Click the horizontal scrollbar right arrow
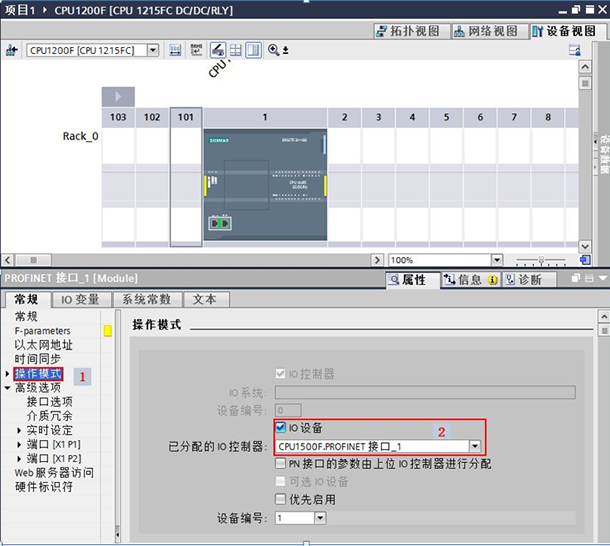Viewport: 610px width, 546px height. coord(377,260)
